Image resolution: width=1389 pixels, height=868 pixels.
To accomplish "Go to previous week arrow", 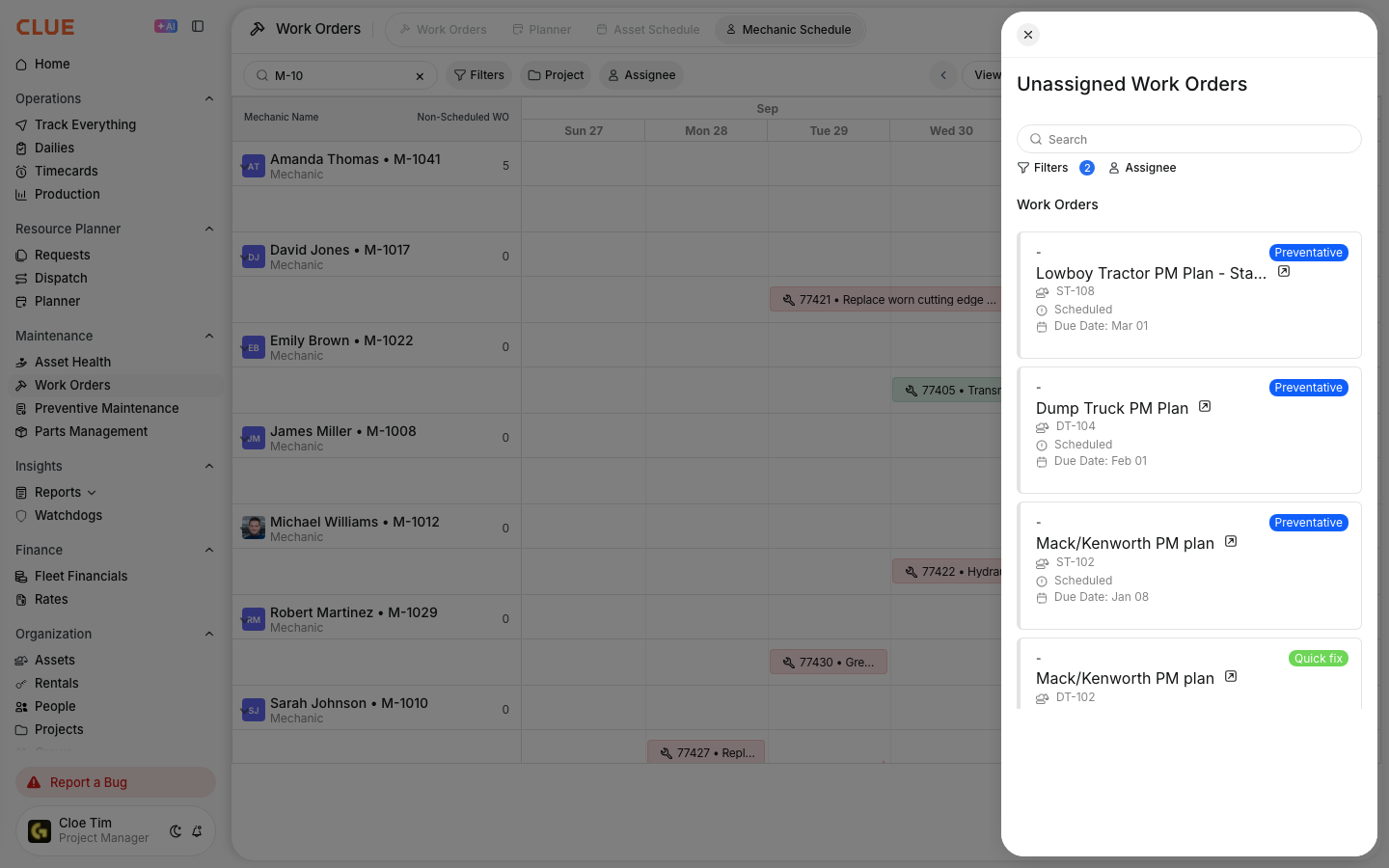I will [943, 75].
